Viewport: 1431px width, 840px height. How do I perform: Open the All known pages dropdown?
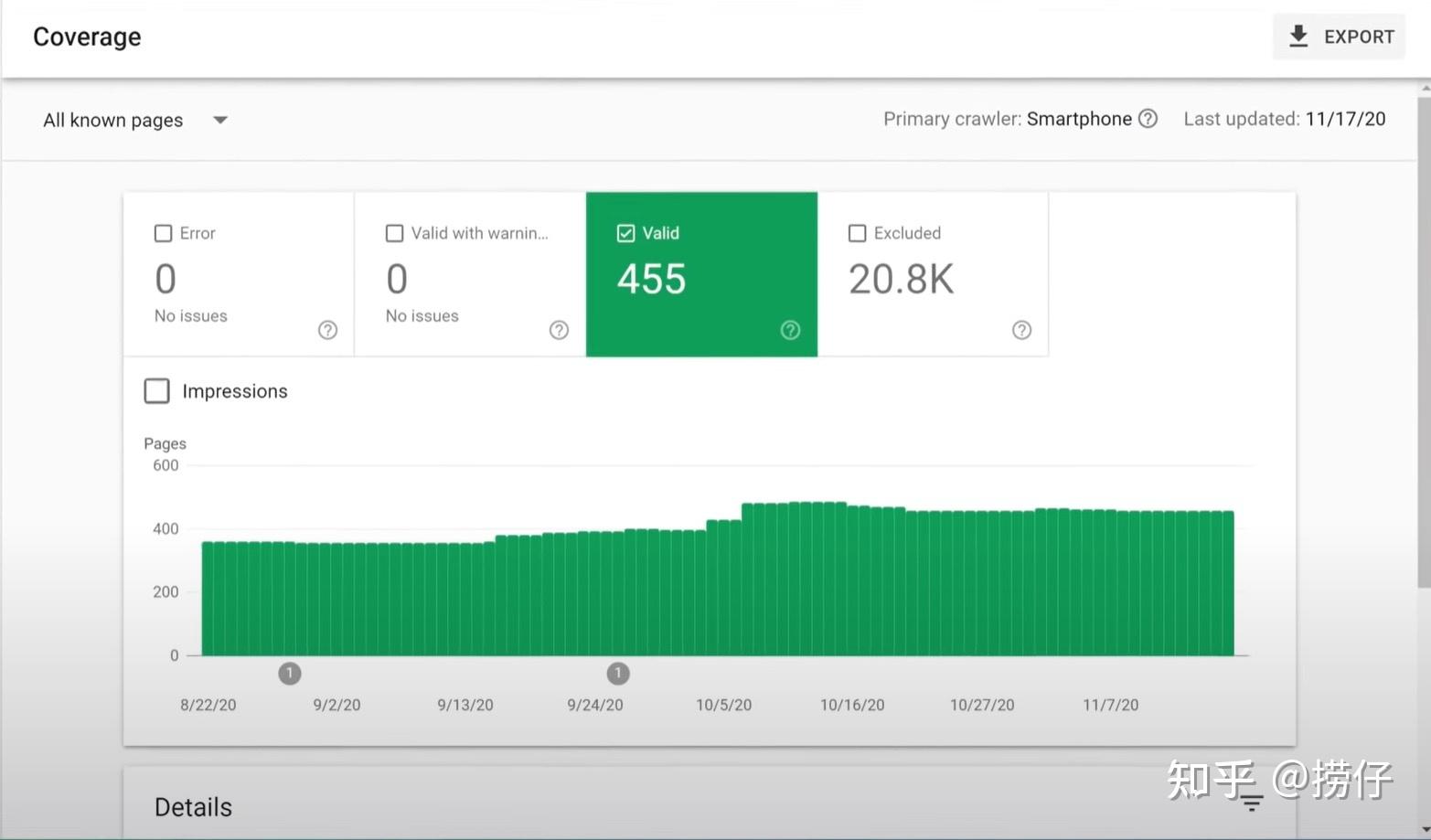point(135,120)
